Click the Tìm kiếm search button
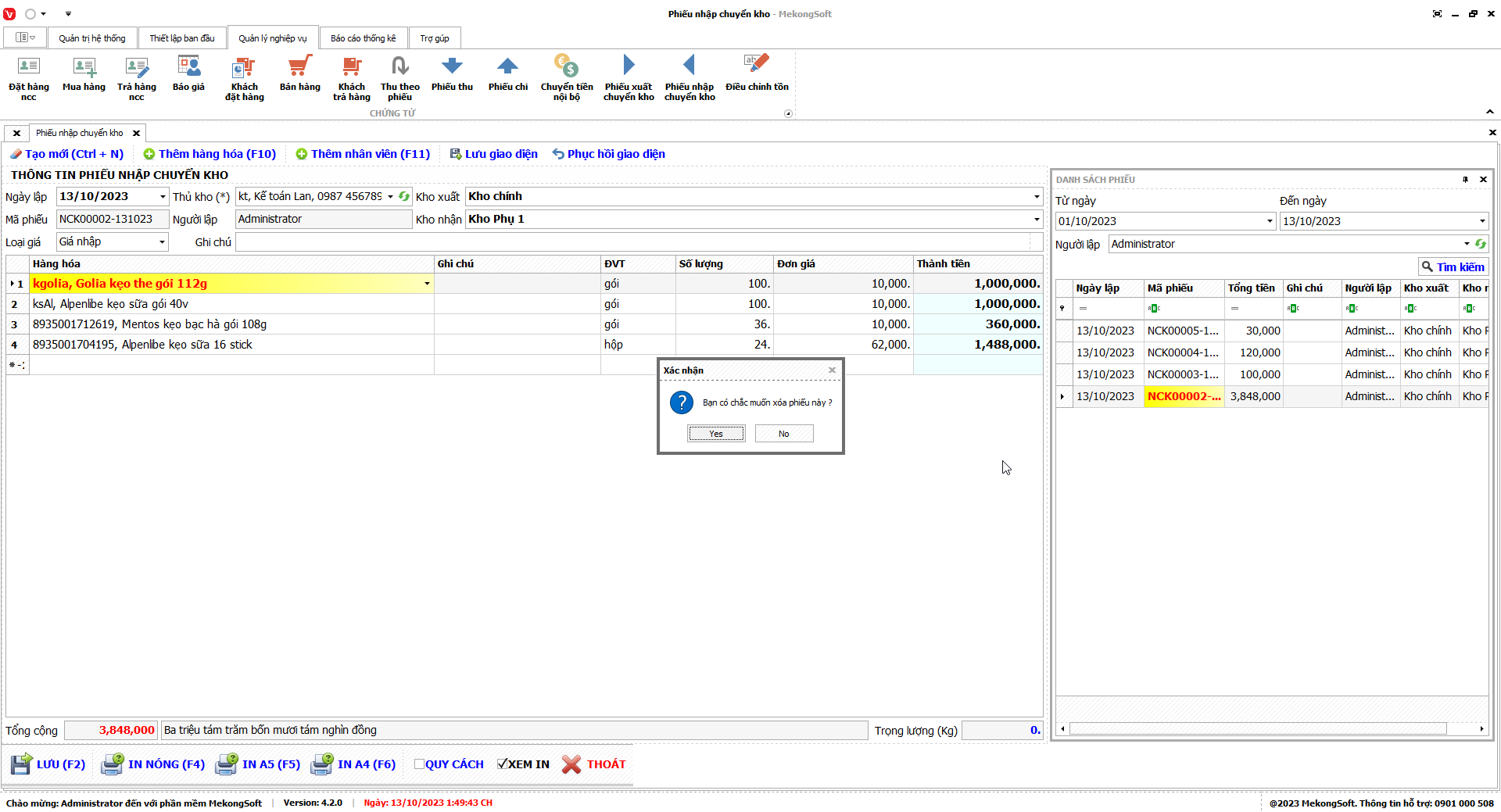 (1453, 267)
